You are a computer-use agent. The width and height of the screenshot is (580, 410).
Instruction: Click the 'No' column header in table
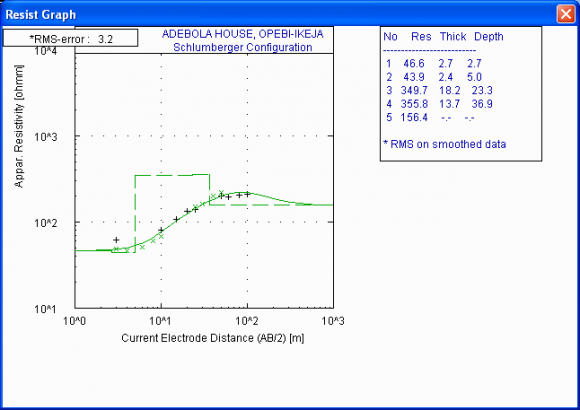tap(390, 37)
